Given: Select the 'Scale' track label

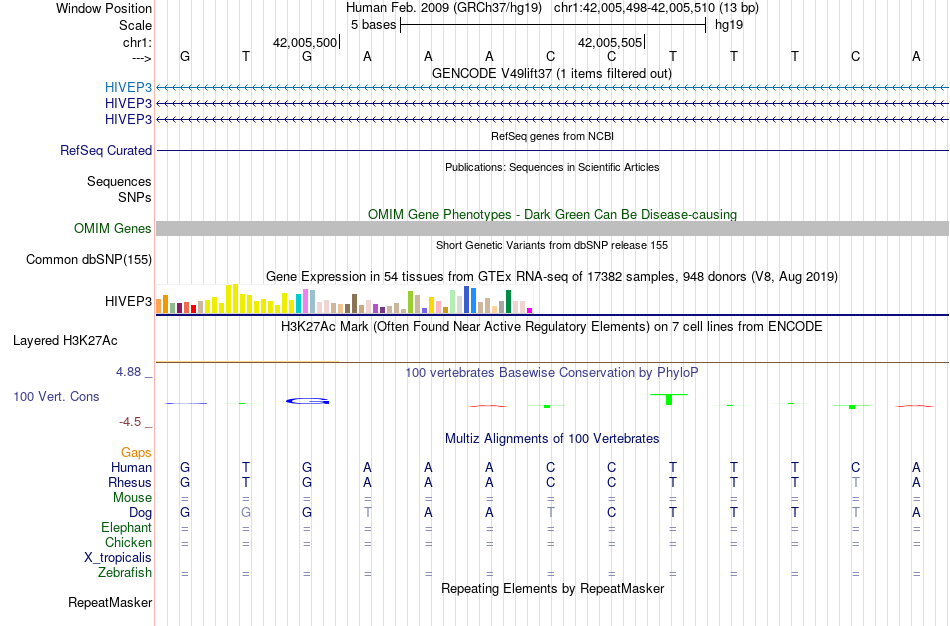Looking at the screenshot, I should [135, 25].
